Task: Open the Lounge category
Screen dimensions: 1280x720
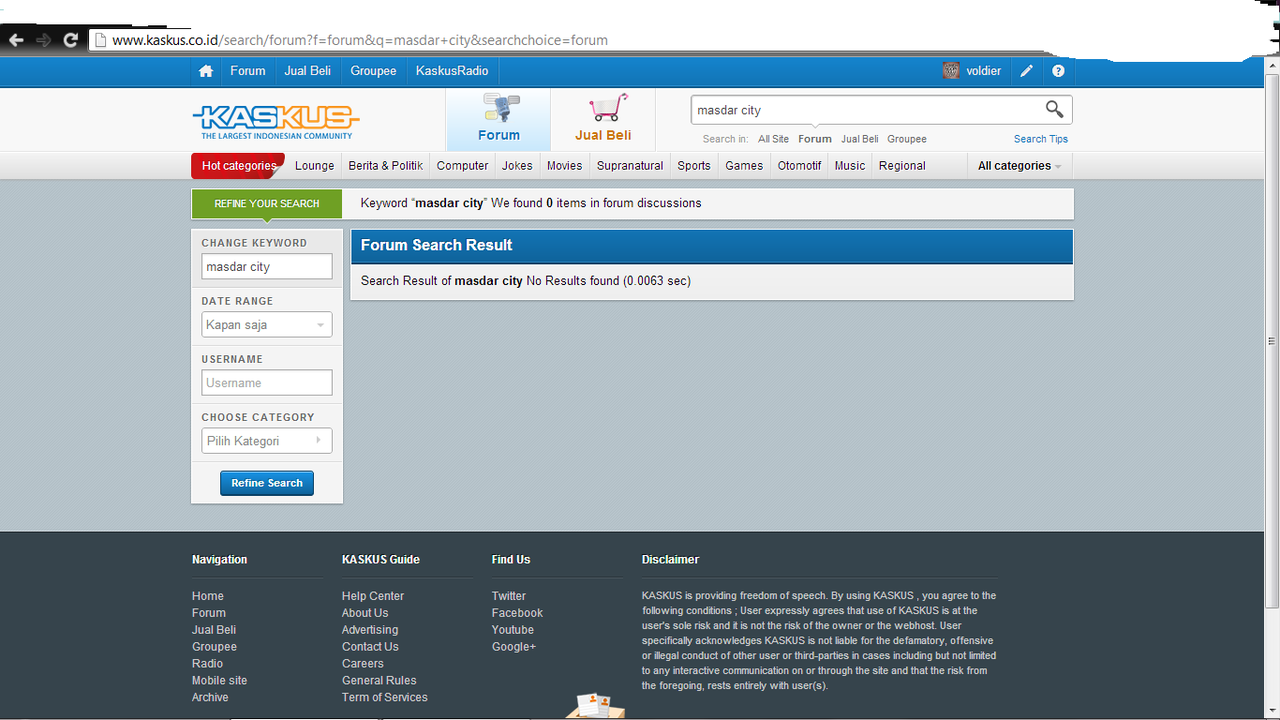Action: (x=315, y=166)
